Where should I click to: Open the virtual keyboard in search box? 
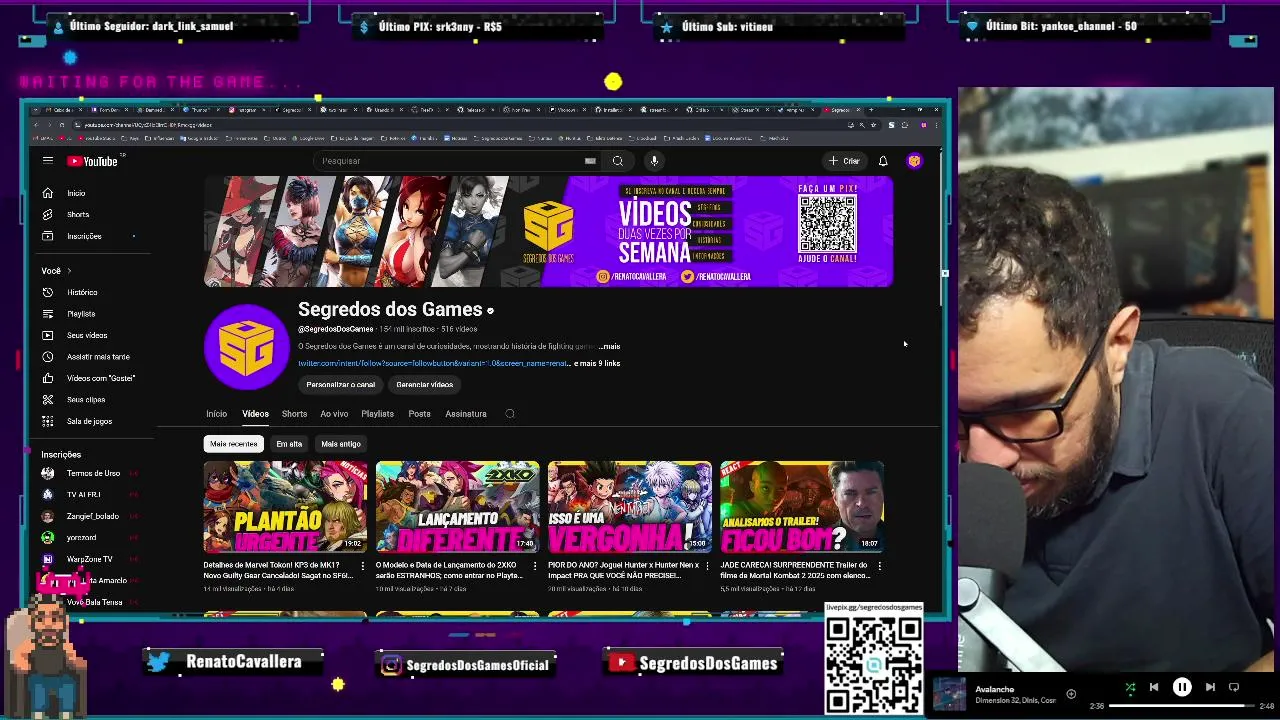[x=590, y=161]
